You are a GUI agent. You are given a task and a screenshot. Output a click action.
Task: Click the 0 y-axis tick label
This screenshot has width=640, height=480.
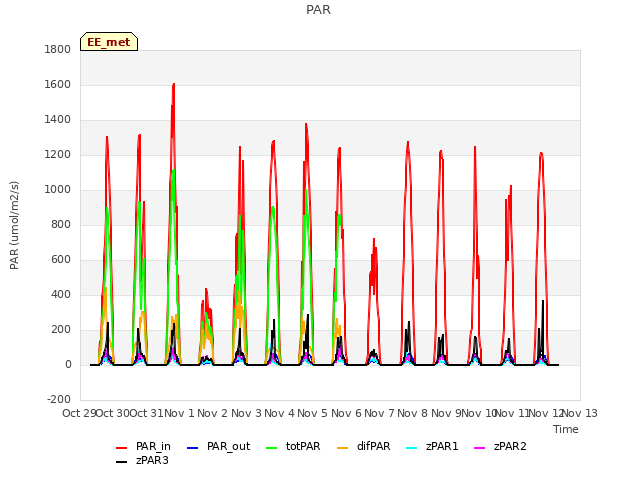pyautogui.click(x=68, y=364)
